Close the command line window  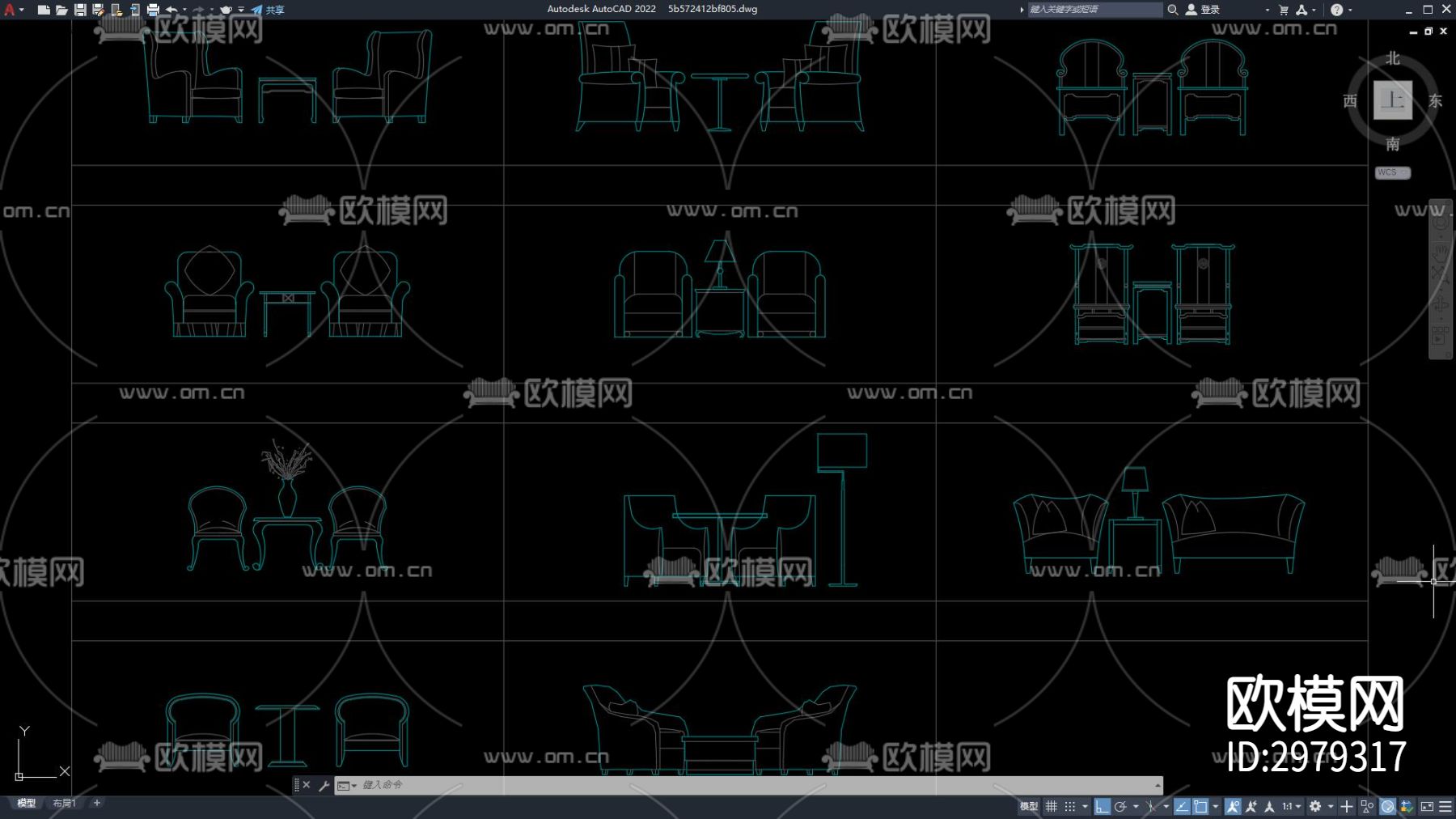click(307, 785)
